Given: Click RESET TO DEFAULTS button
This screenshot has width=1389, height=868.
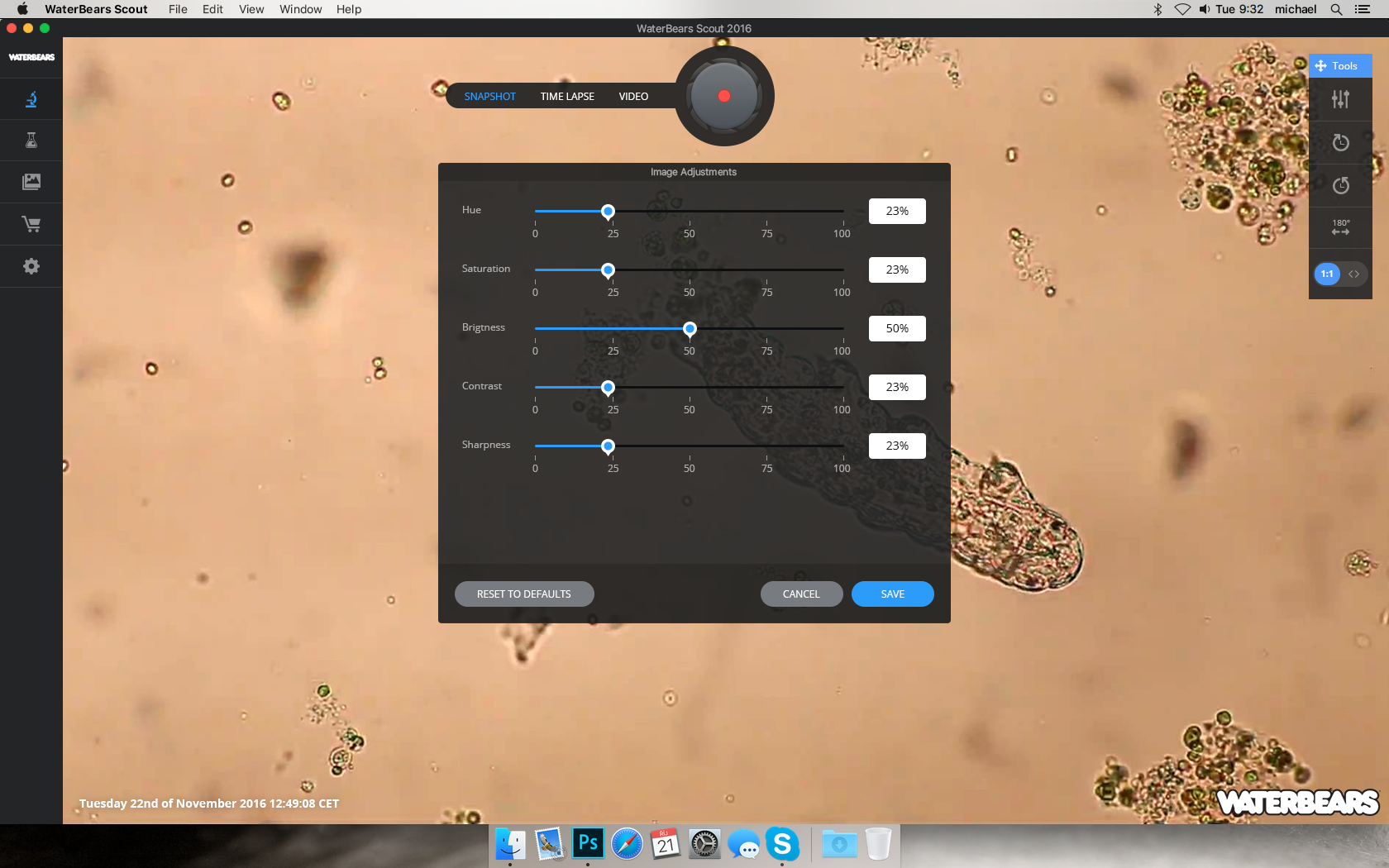Looking at the screenshot, I should pyautogui.click(x=524, y=594).
